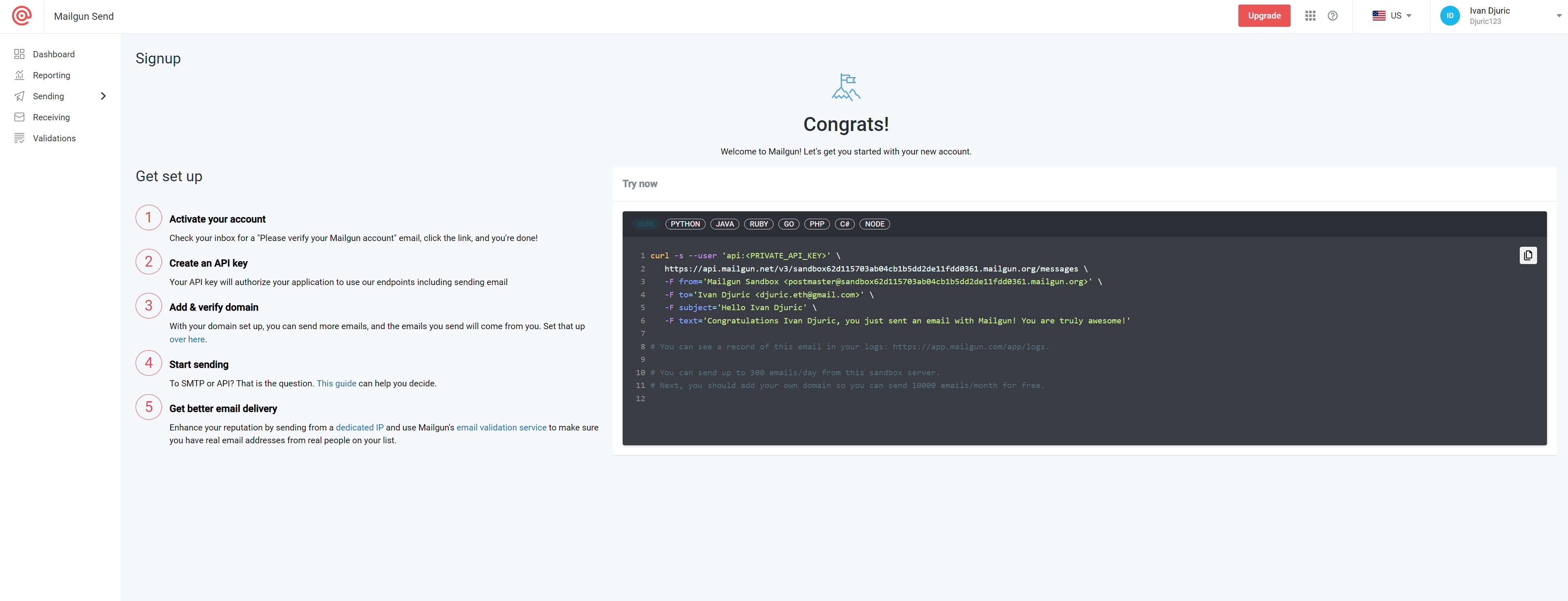The width and height of the screenshot is (1568, 601).
Task: Open the Receiving envelope sidebar icon
Action: pyautogui.click(x=19, y=117)
